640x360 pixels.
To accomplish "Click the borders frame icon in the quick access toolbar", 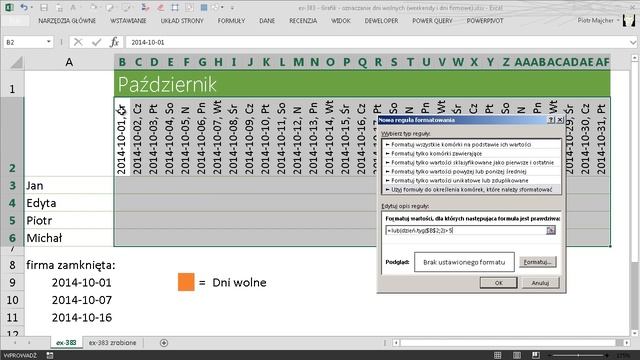I will [175, 7].
